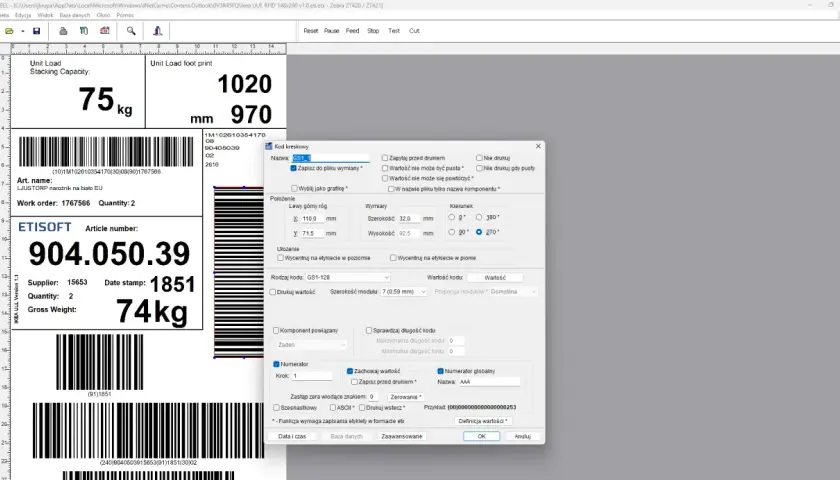Open Szerokość modułu dropdown
Image resolution: width=840 pixels, height=480 pixels.
coord(403,292)
